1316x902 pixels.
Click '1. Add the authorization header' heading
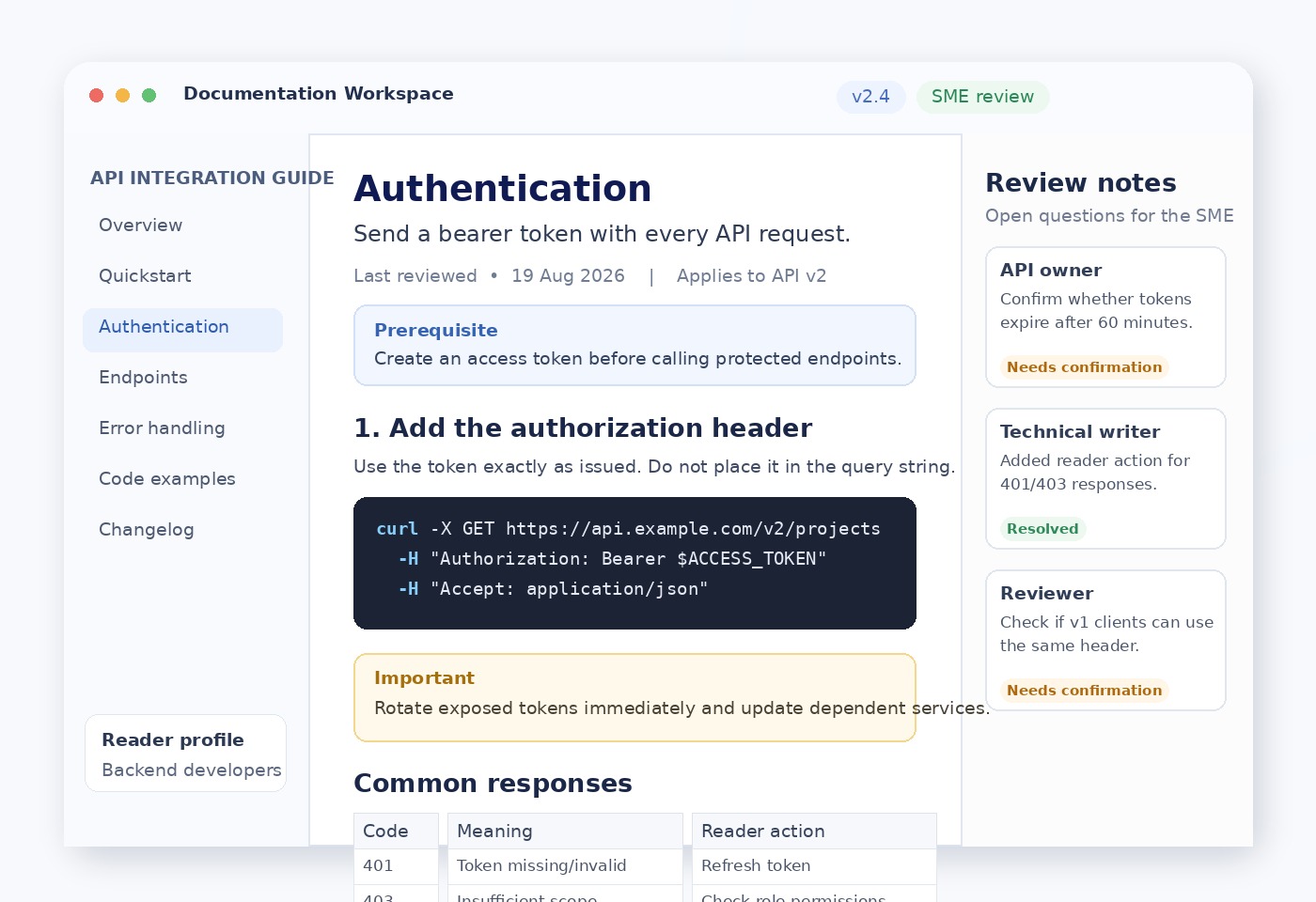[x=583, y=428]
